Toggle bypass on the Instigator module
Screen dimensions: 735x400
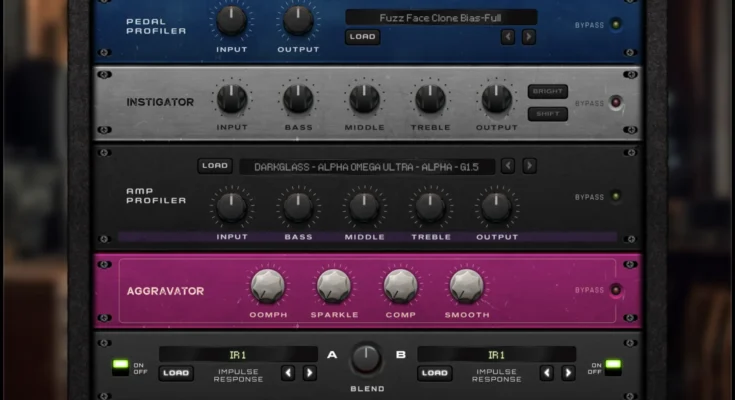pos(616,102)
